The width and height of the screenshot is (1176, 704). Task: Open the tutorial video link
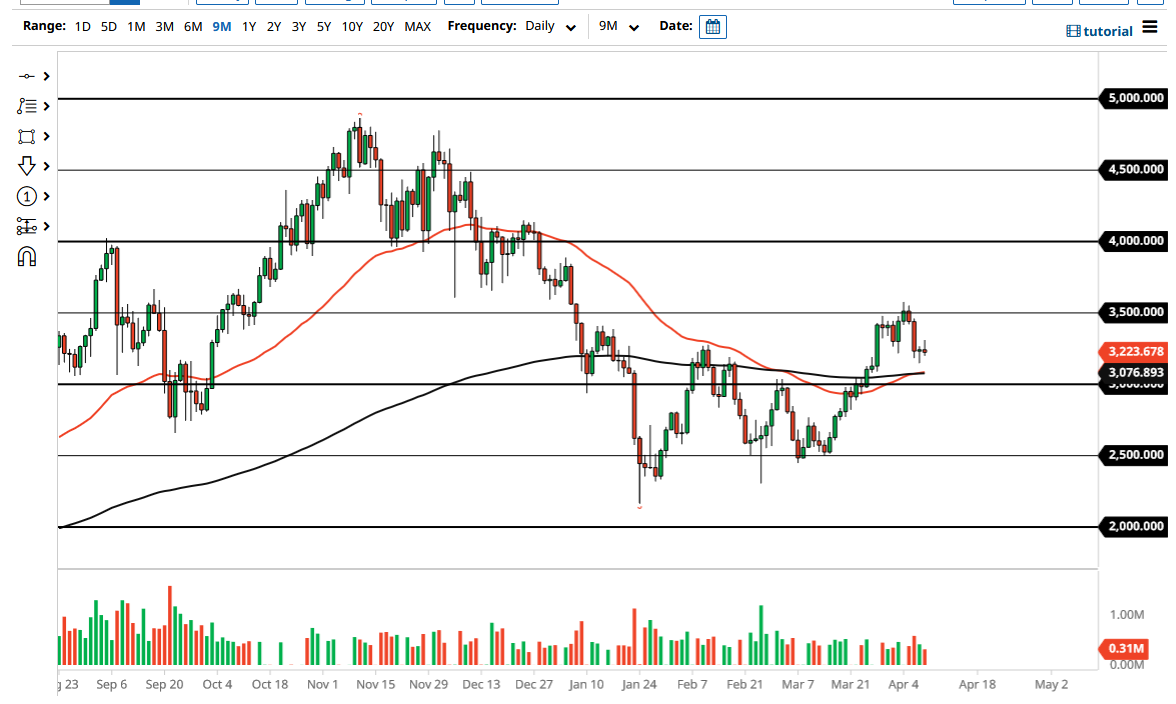coord(1101,31)
